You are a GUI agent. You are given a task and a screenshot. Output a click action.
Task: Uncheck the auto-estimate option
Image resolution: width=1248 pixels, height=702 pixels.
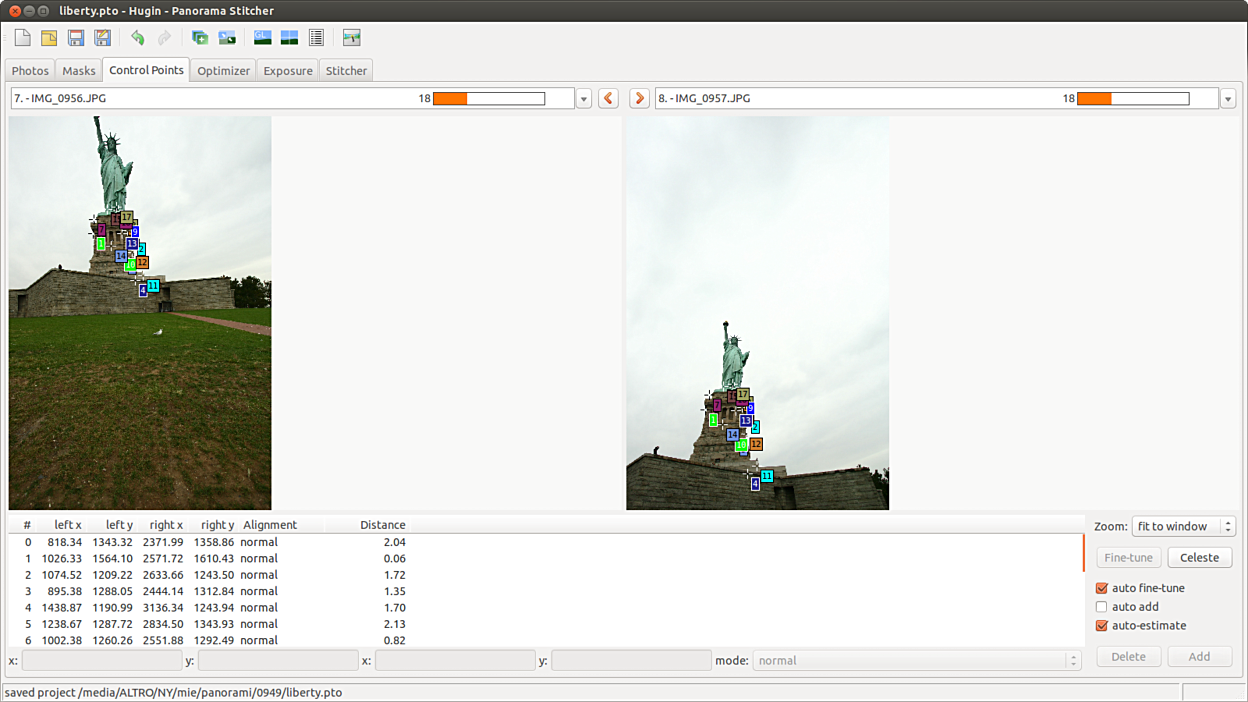[x=1102, y=626]
